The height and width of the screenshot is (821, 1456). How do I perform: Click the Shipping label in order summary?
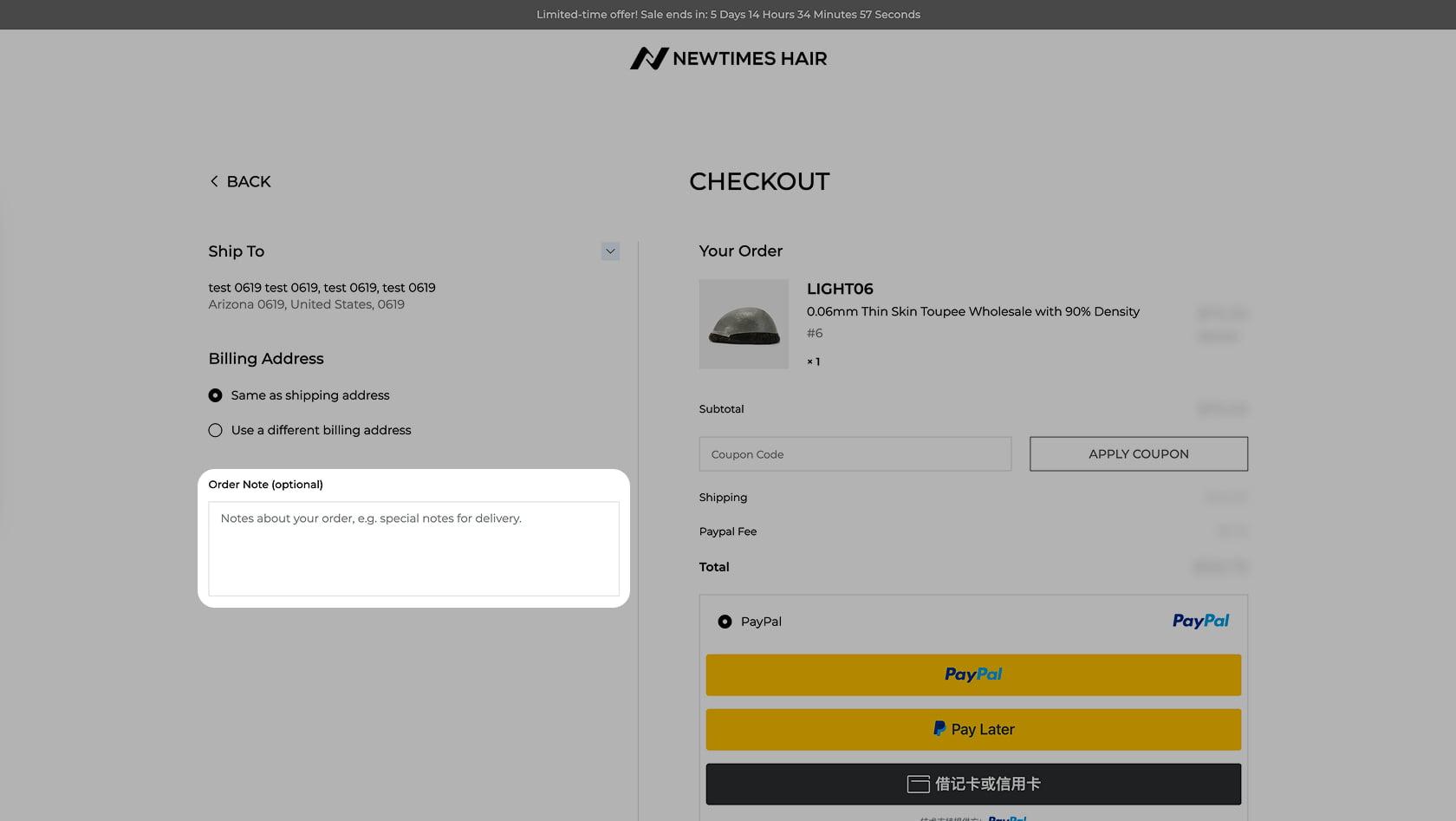point(723,498)
